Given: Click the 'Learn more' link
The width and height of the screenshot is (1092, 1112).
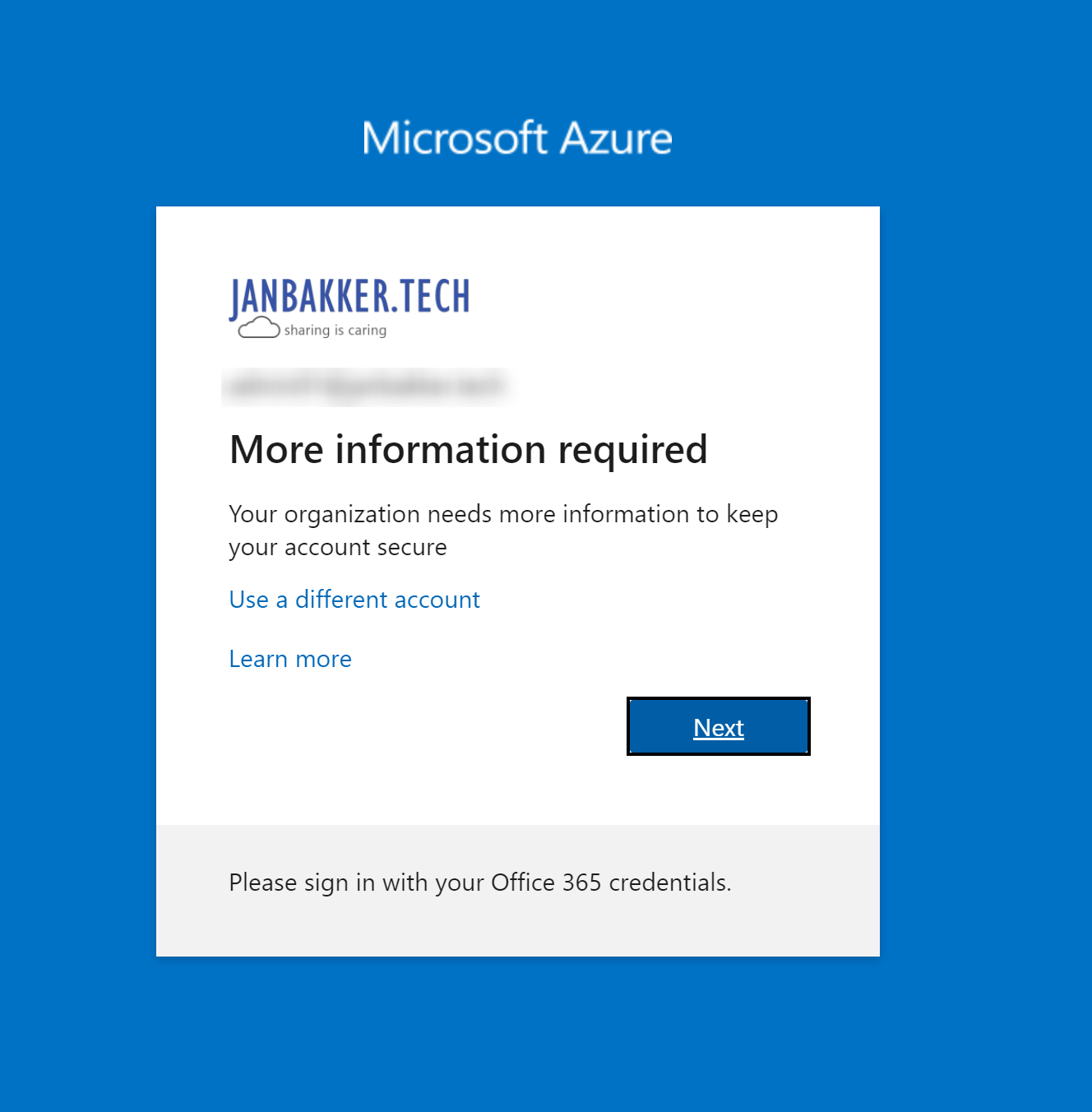Looking at the screenshot, I should click(x=290, y=659).
